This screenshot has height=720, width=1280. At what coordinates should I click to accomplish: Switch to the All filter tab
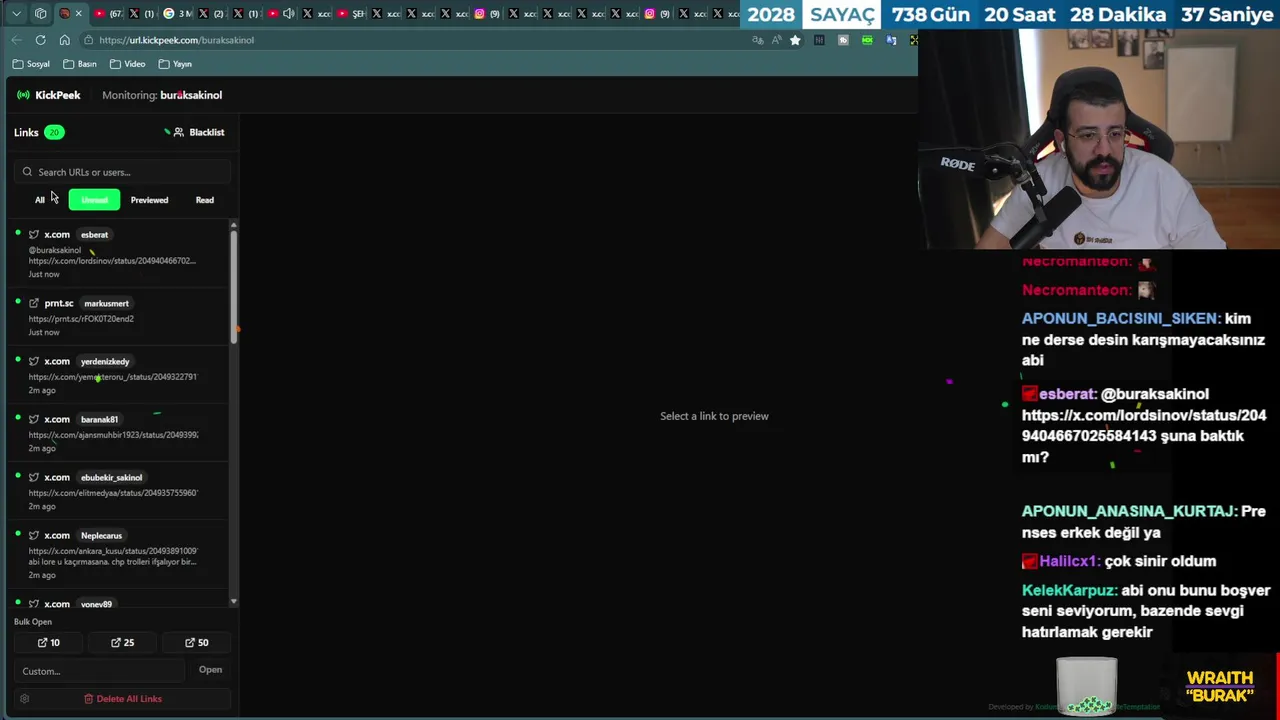pyautogui.click(x=40, y=200)
